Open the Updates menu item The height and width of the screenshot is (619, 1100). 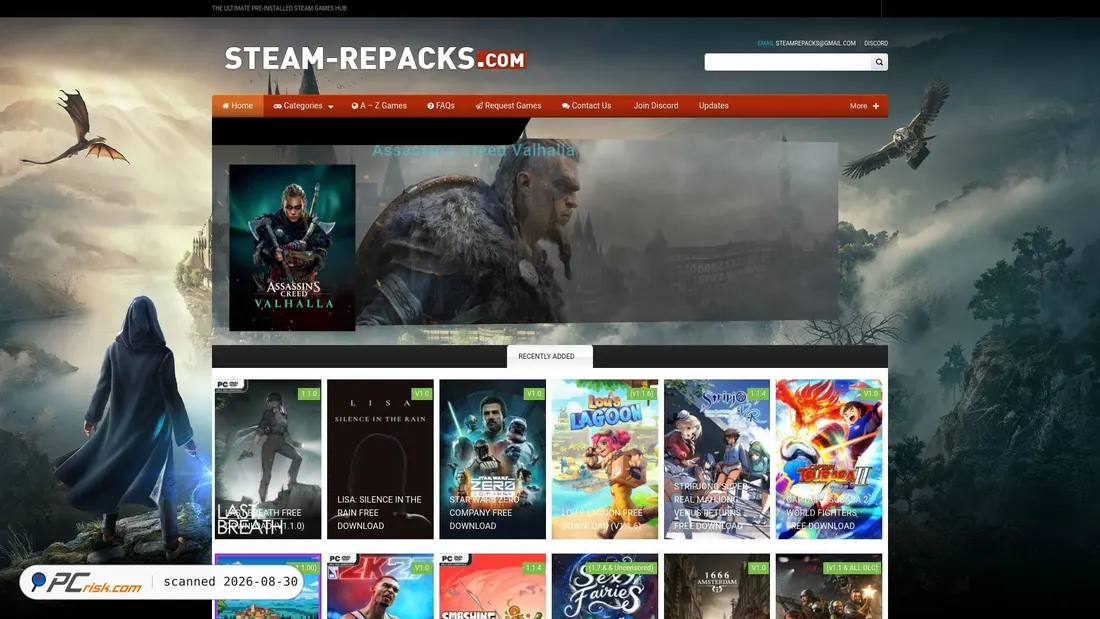pos(713,106)
